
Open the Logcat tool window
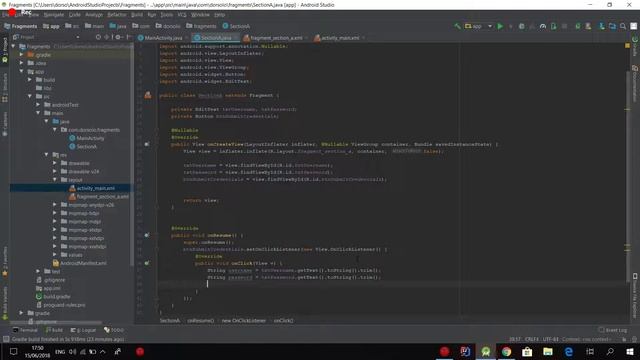(83, 330)
